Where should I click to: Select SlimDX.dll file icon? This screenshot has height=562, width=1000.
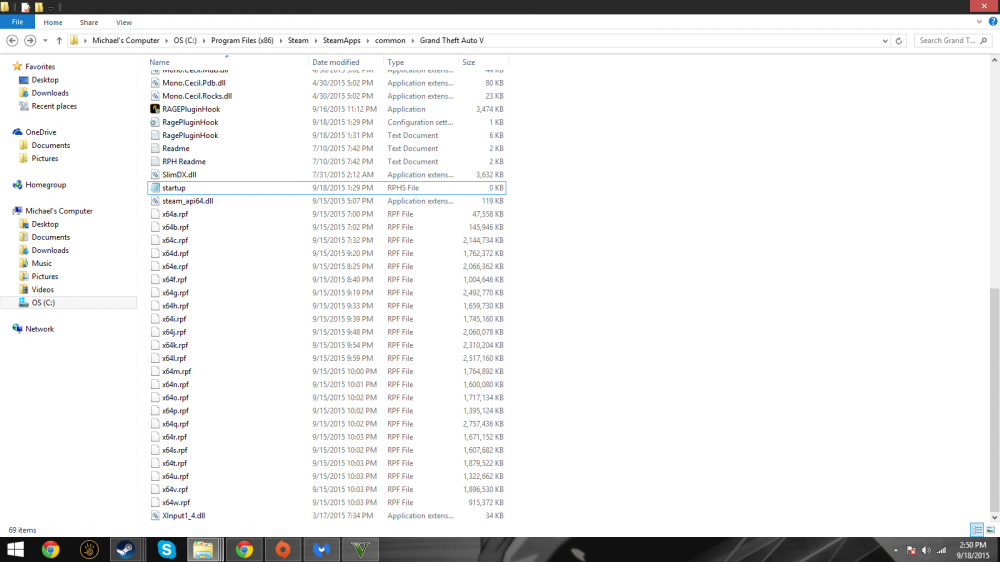click(154, 175)
